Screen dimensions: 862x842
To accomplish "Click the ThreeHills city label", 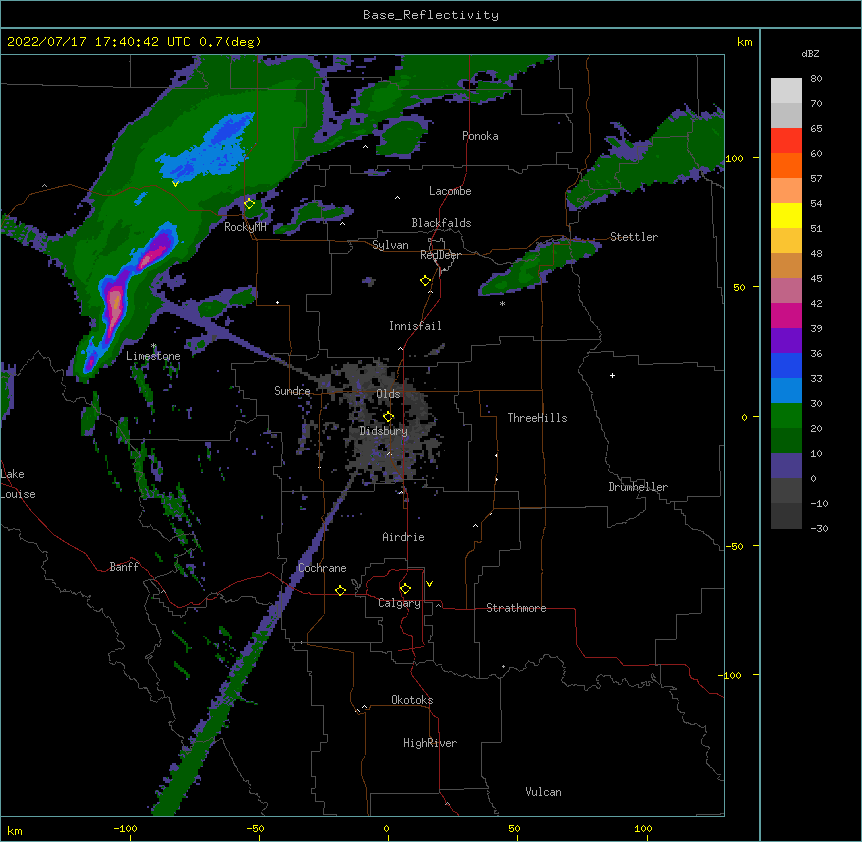I will (537, 418).
